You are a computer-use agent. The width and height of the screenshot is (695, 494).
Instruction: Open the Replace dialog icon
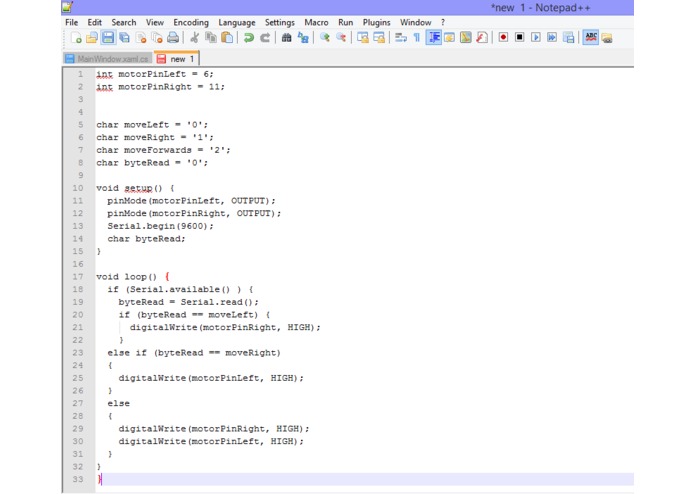(x=303, y=38)
